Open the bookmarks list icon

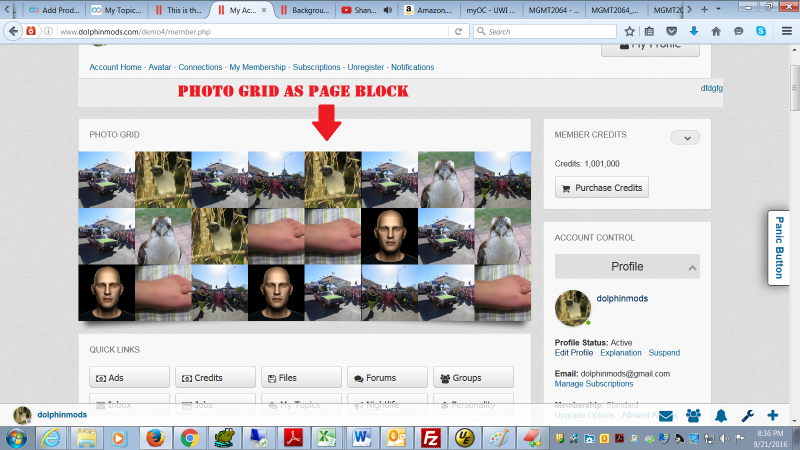coord(649,32)
